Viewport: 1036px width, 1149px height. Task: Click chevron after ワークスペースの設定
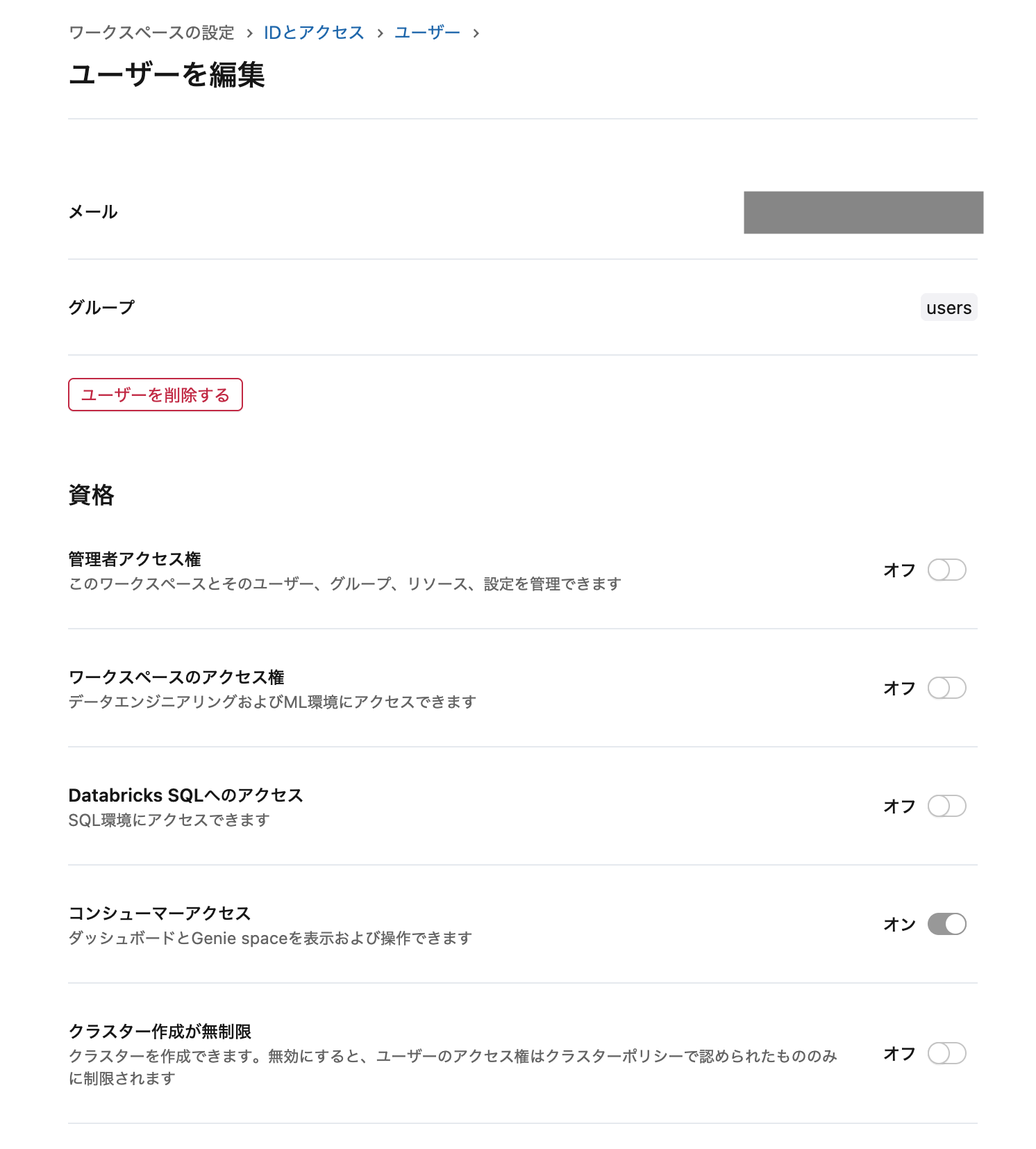point(248,32)
